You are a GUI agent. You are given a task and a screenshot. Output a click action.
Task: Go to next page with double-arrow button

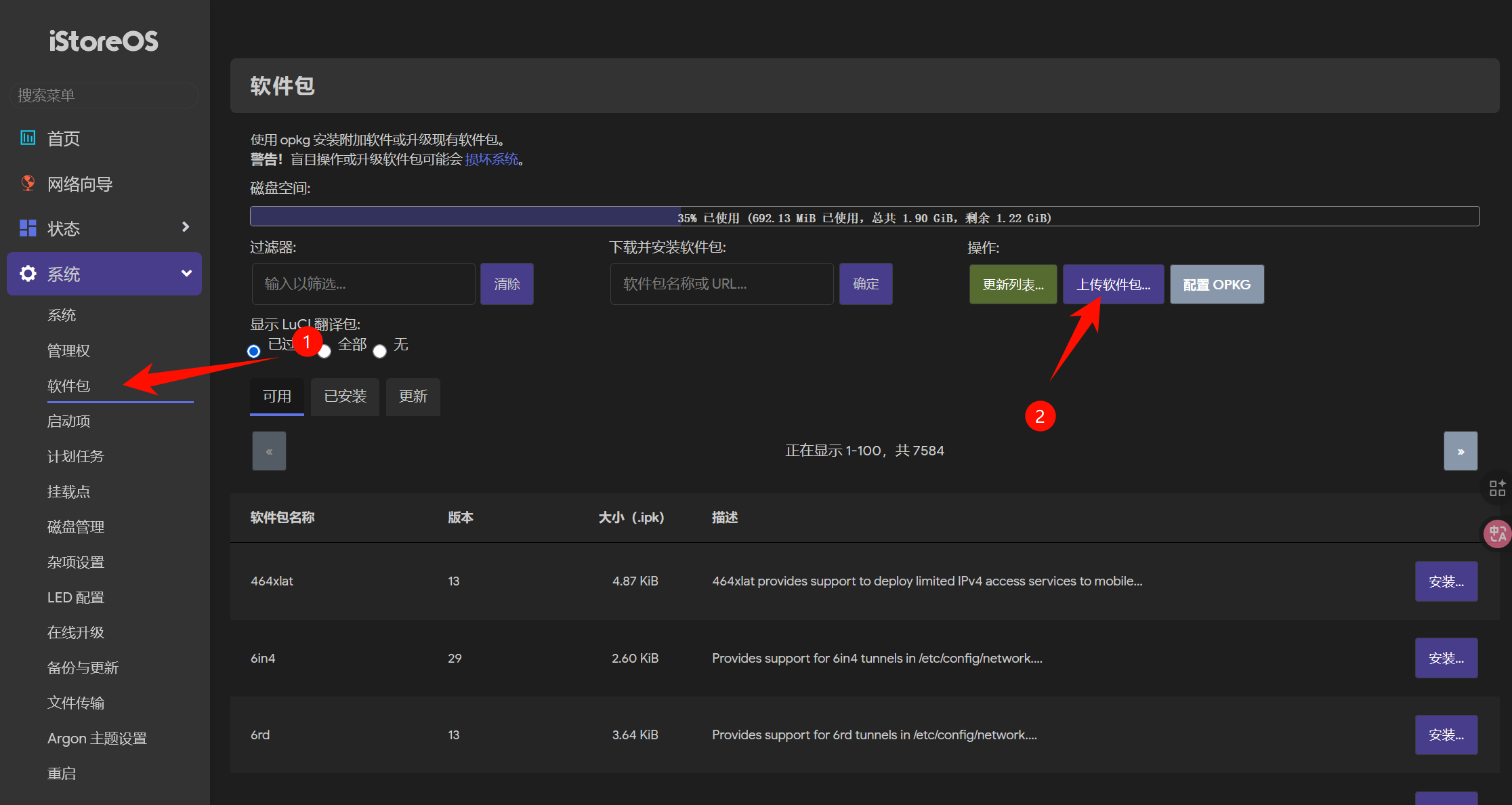(1460, 451)
